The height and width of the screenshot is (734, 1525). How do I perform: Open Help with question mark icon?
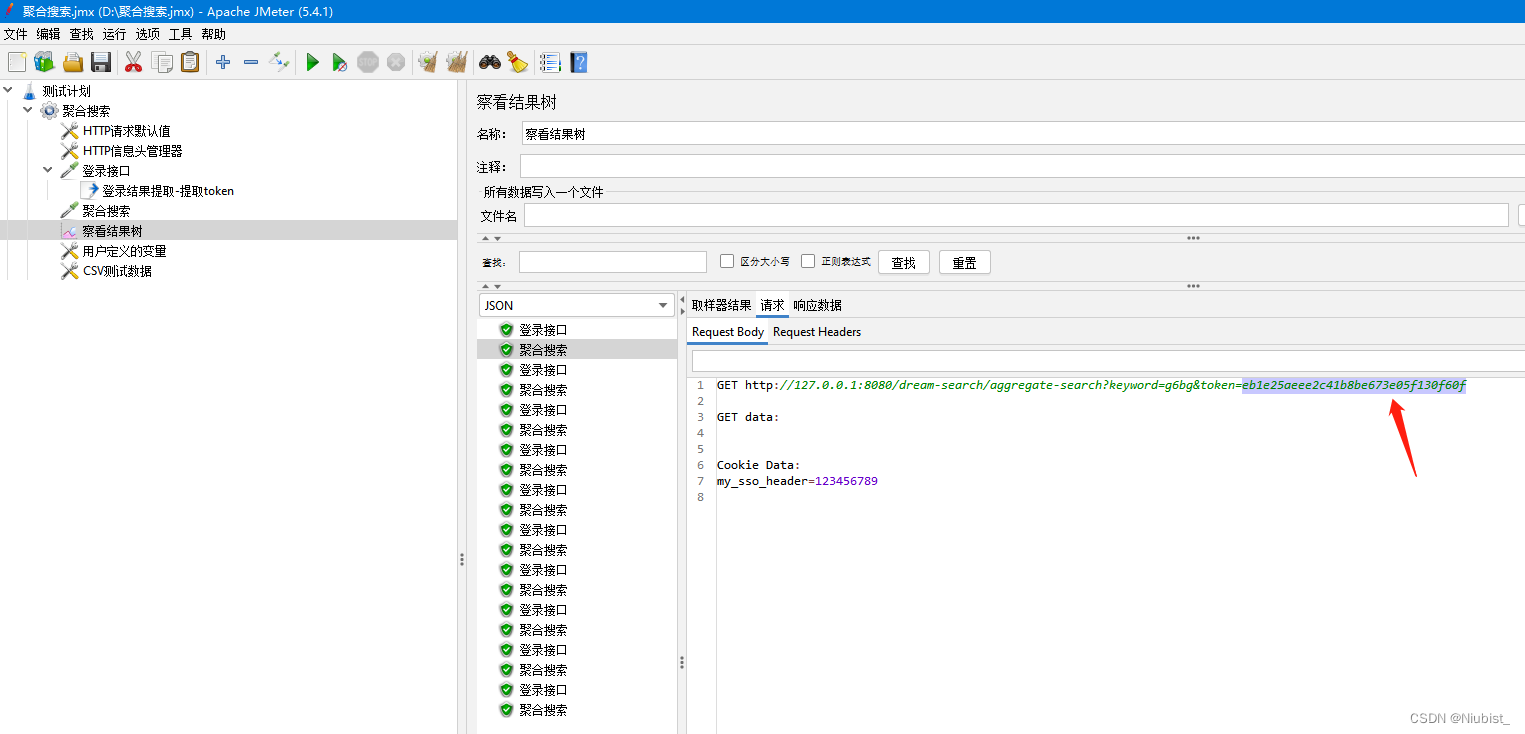pos(578,62)
